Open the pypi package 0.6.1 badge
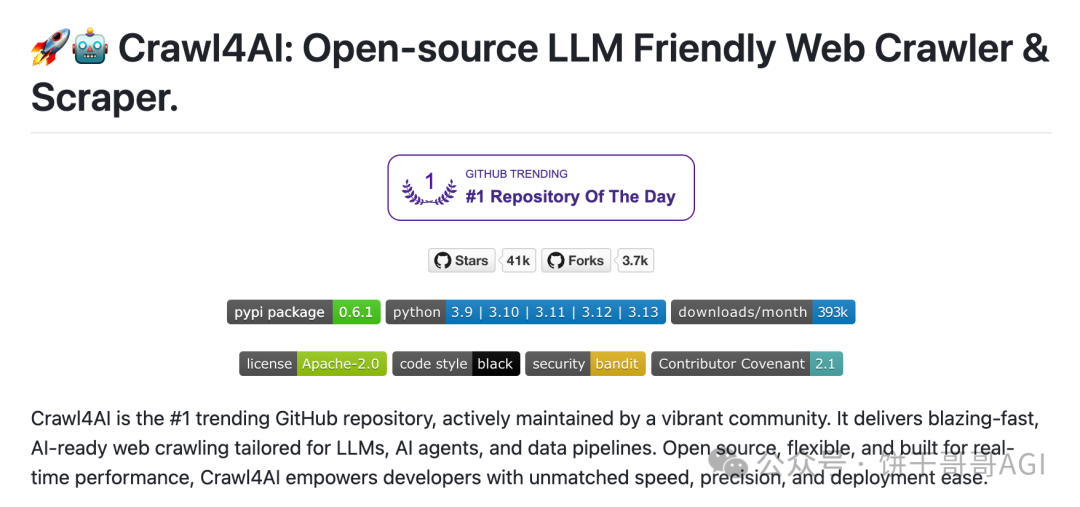 tap(304, 312)
